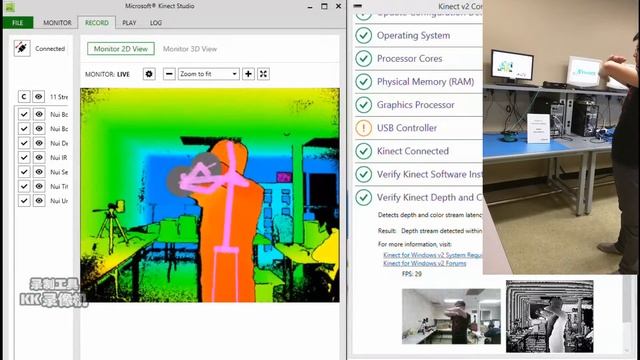
Task: Open the monitor settings gear
Action: point(149,74)
